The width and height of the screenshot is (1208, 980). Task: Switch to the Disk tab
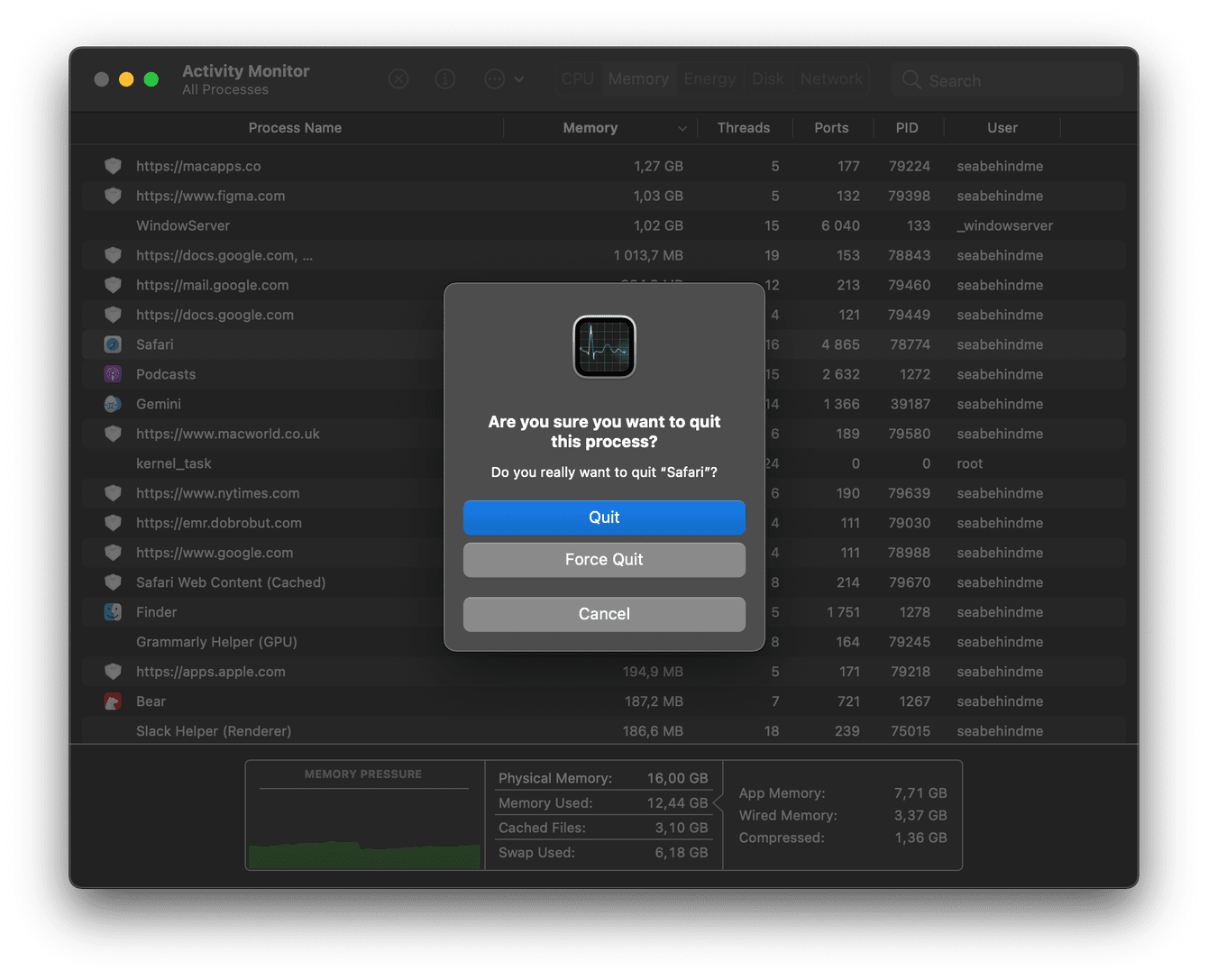click(768, 79)
